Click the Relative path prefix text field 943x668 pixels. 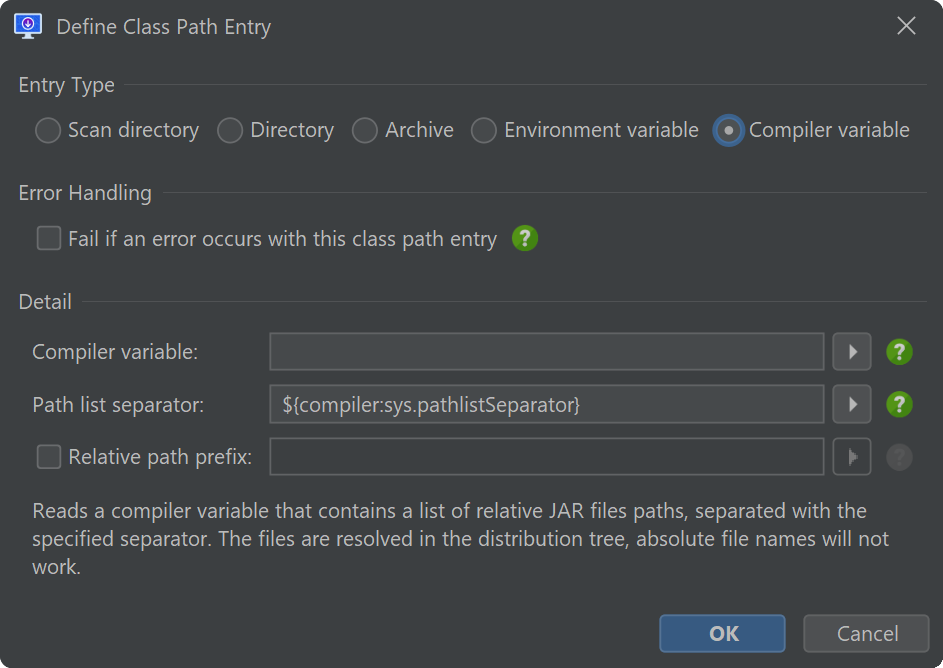tap(547, 457)
